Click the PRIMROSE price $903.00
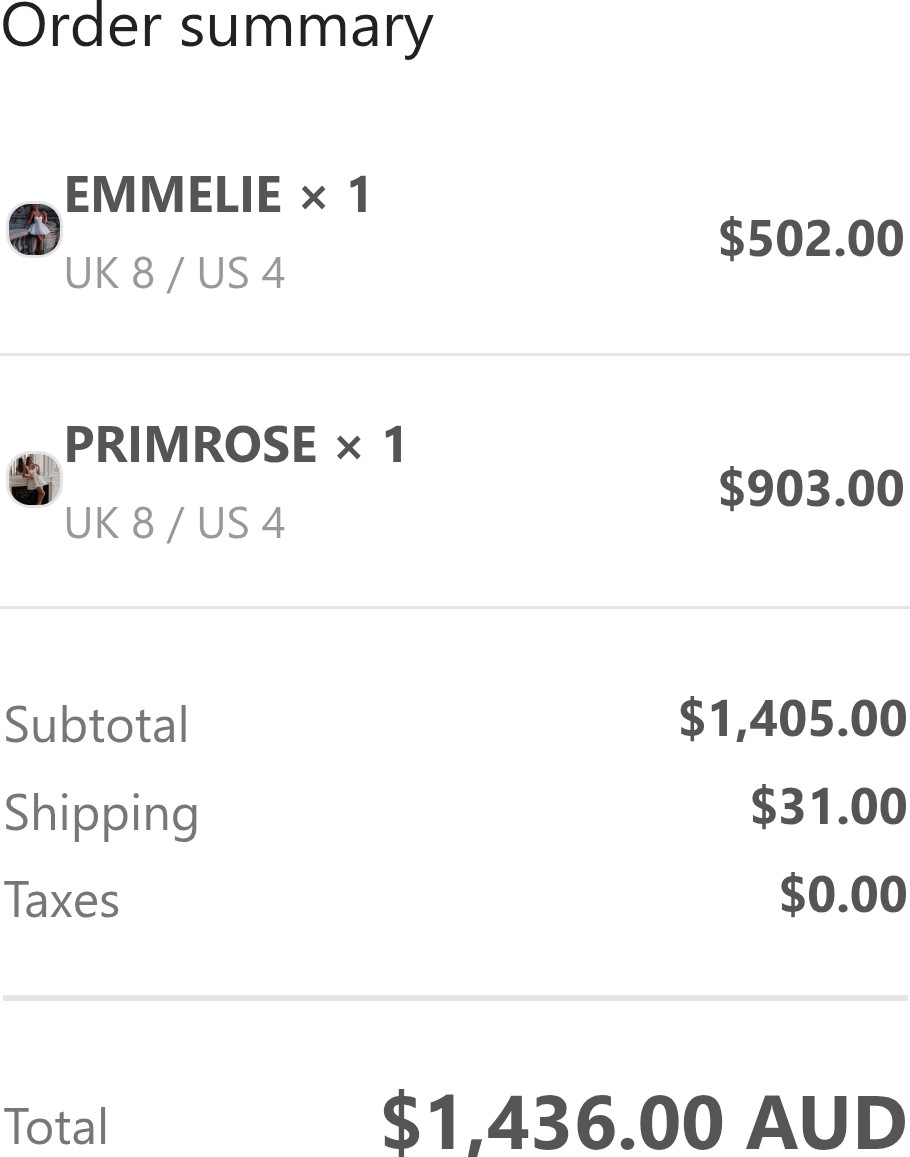910x1157 pixels. [811, 488]
